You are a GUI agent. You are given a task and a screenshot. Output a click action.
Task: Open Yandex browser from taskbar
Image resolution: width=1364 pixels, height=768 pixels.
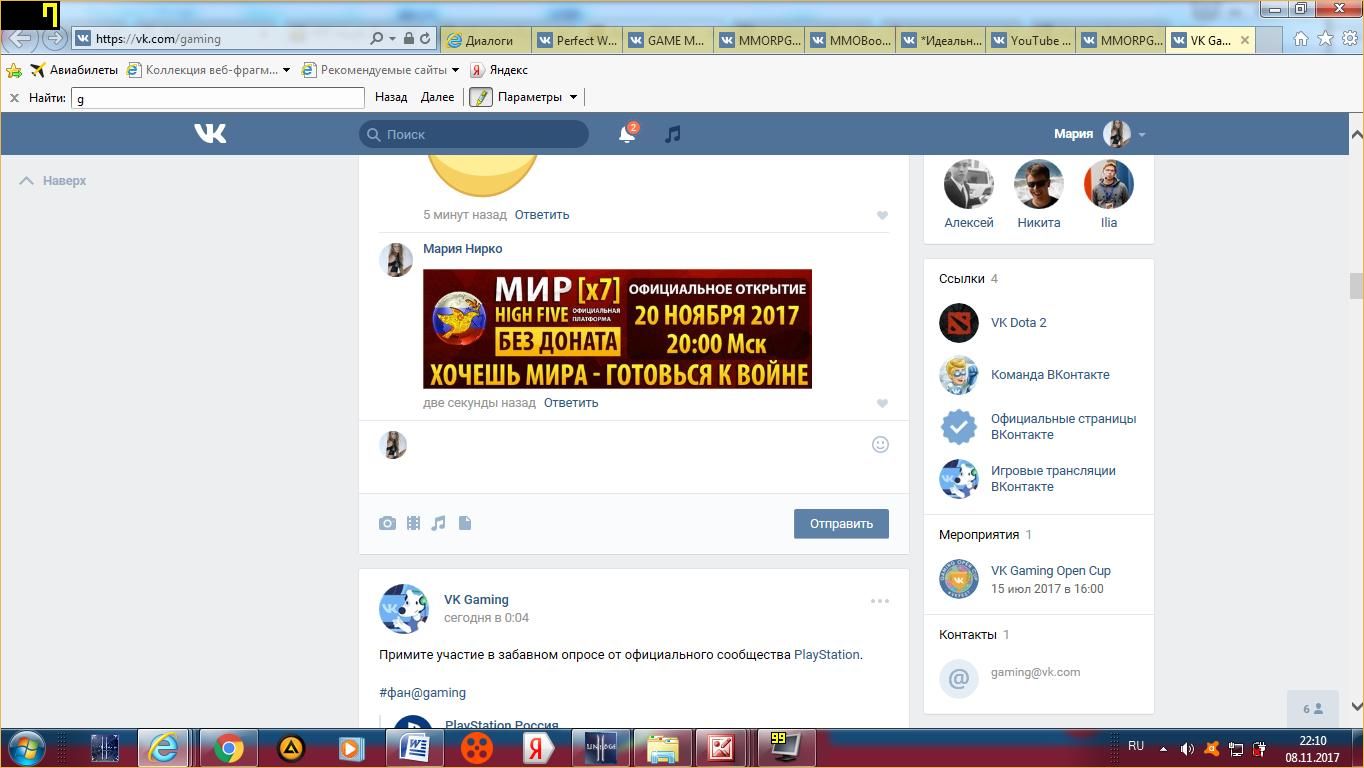(x=538, y=748)
